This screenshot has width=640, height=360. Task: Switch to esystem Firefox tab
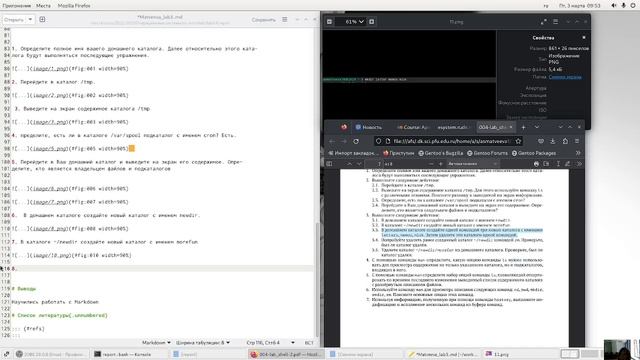click(453, 127)
